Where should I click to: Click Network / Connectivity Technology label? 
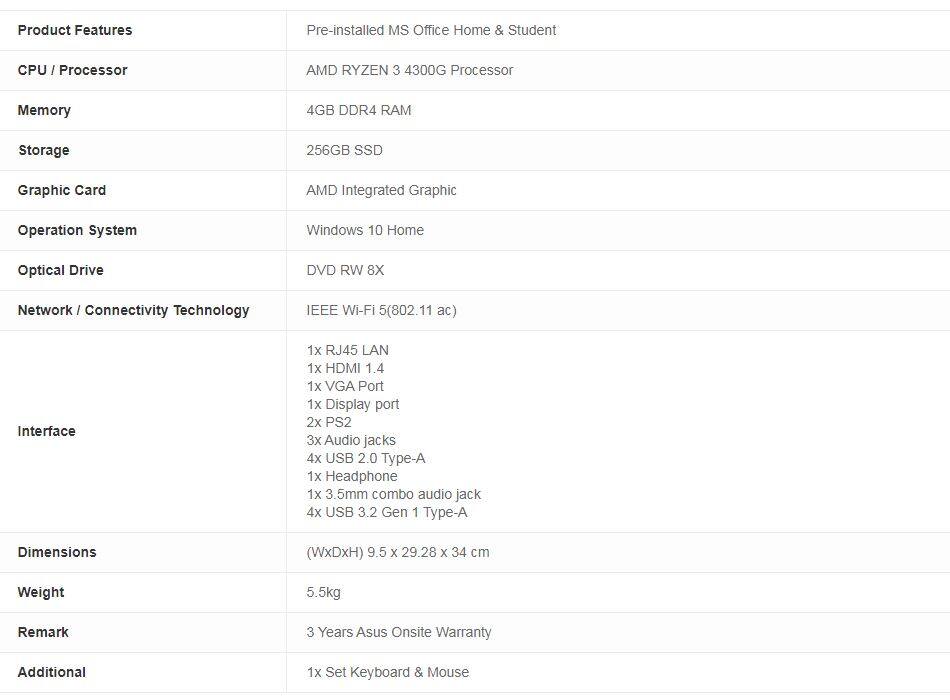click(x=133, y=310)
